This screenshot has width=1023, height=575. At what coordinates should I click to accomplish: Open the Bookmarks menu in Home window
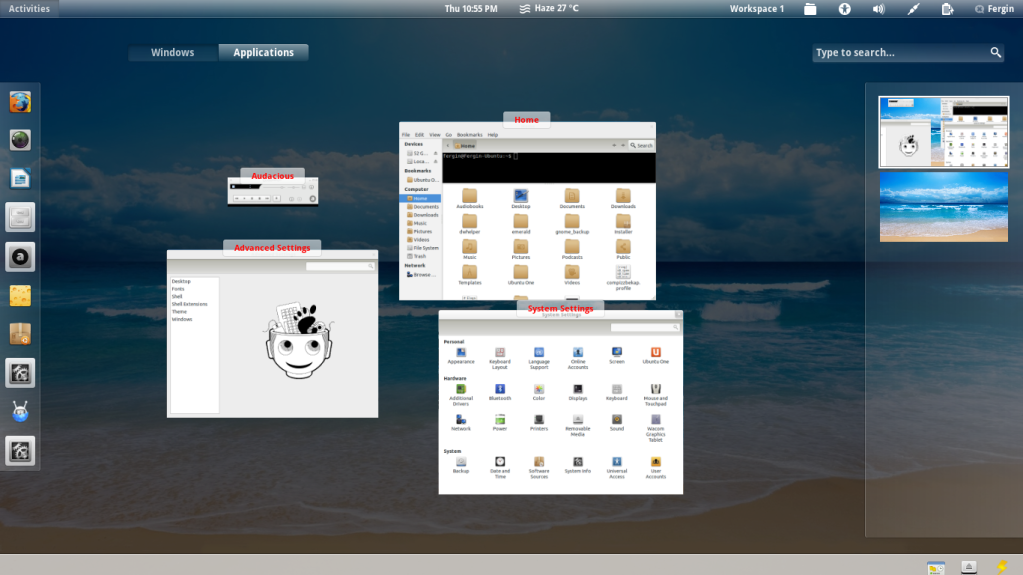pyautogui.click(x=470, y=134)
